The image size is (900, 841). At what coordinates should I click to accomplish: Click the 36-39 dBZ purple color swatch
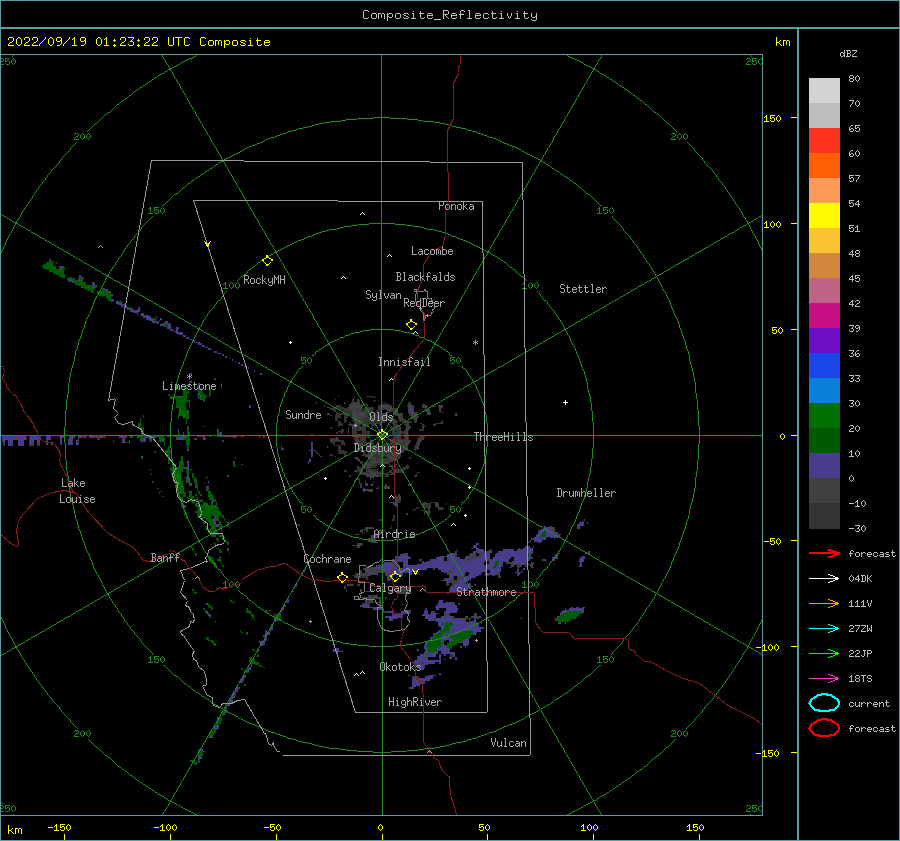[824, 340]
